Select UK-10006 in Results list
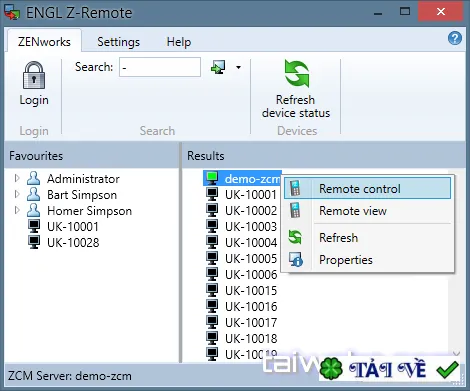Viewport: 470px width, 391px height. click(x=251, y=275)
